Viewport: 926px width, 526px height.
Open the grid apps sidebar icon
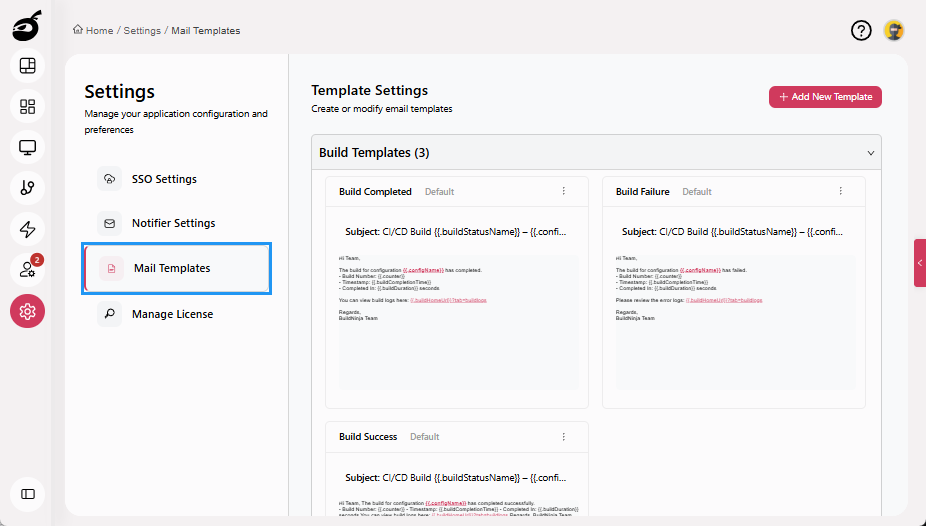(x=27, y=106)
